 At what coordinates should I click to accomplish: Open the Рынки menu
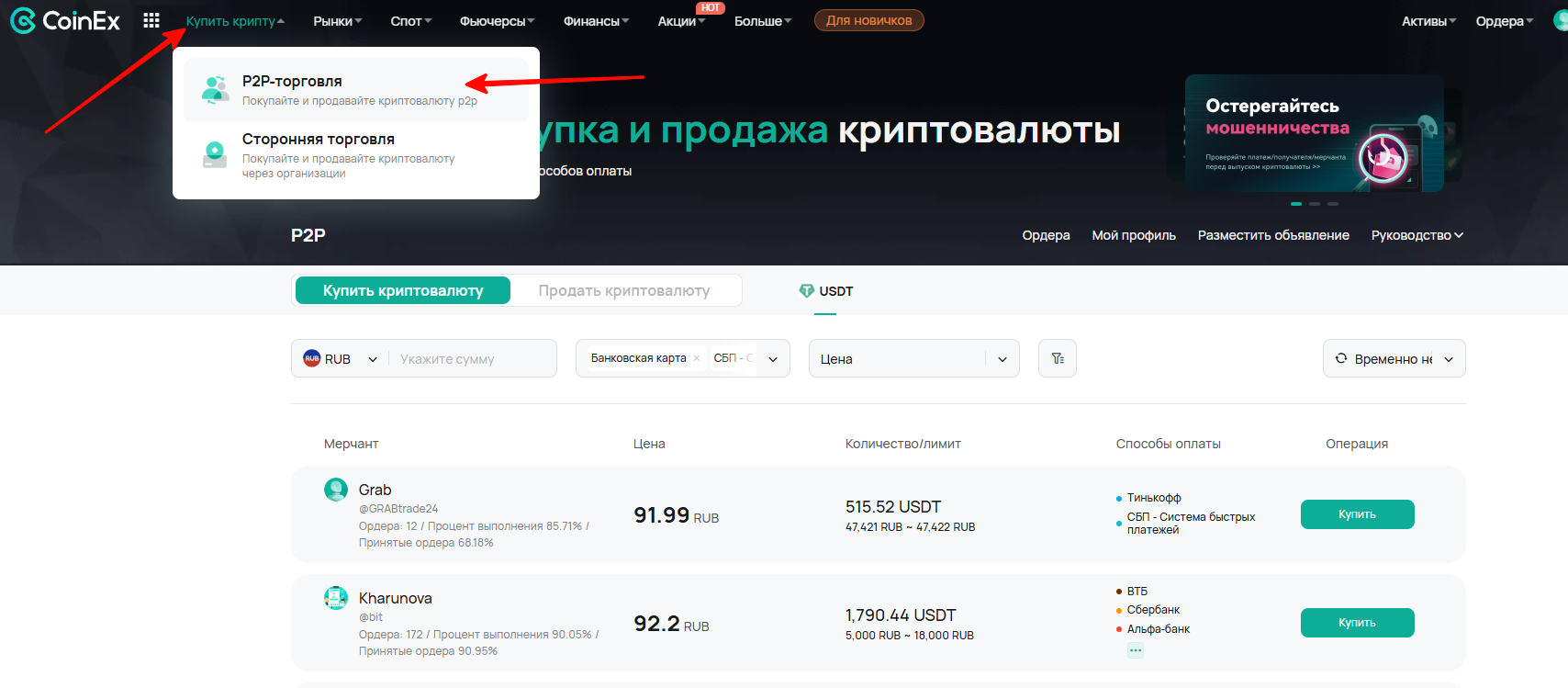338,21
